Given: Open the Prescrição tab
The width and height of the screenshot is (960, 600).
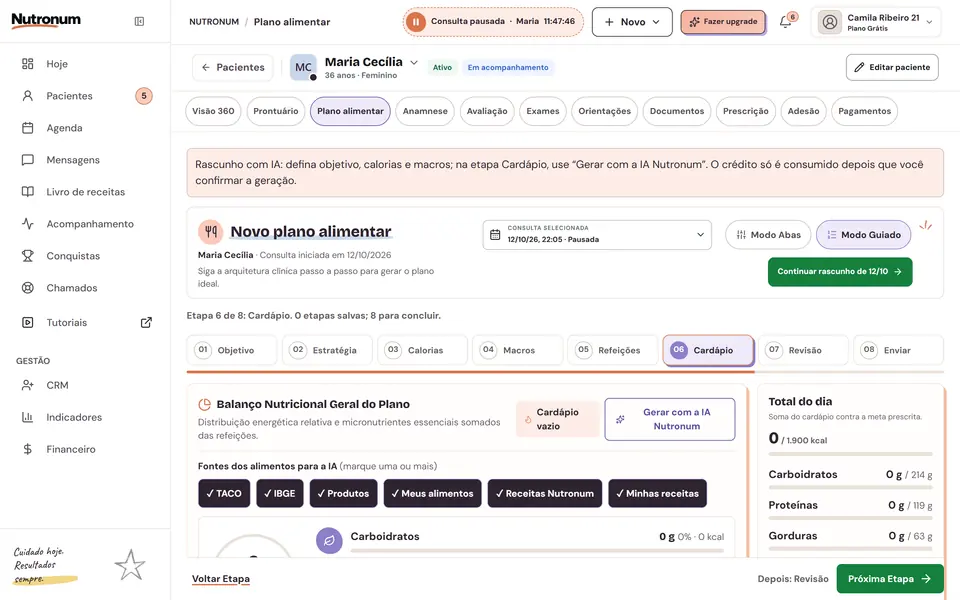Looking at the screenshot, I should (745, 111).
